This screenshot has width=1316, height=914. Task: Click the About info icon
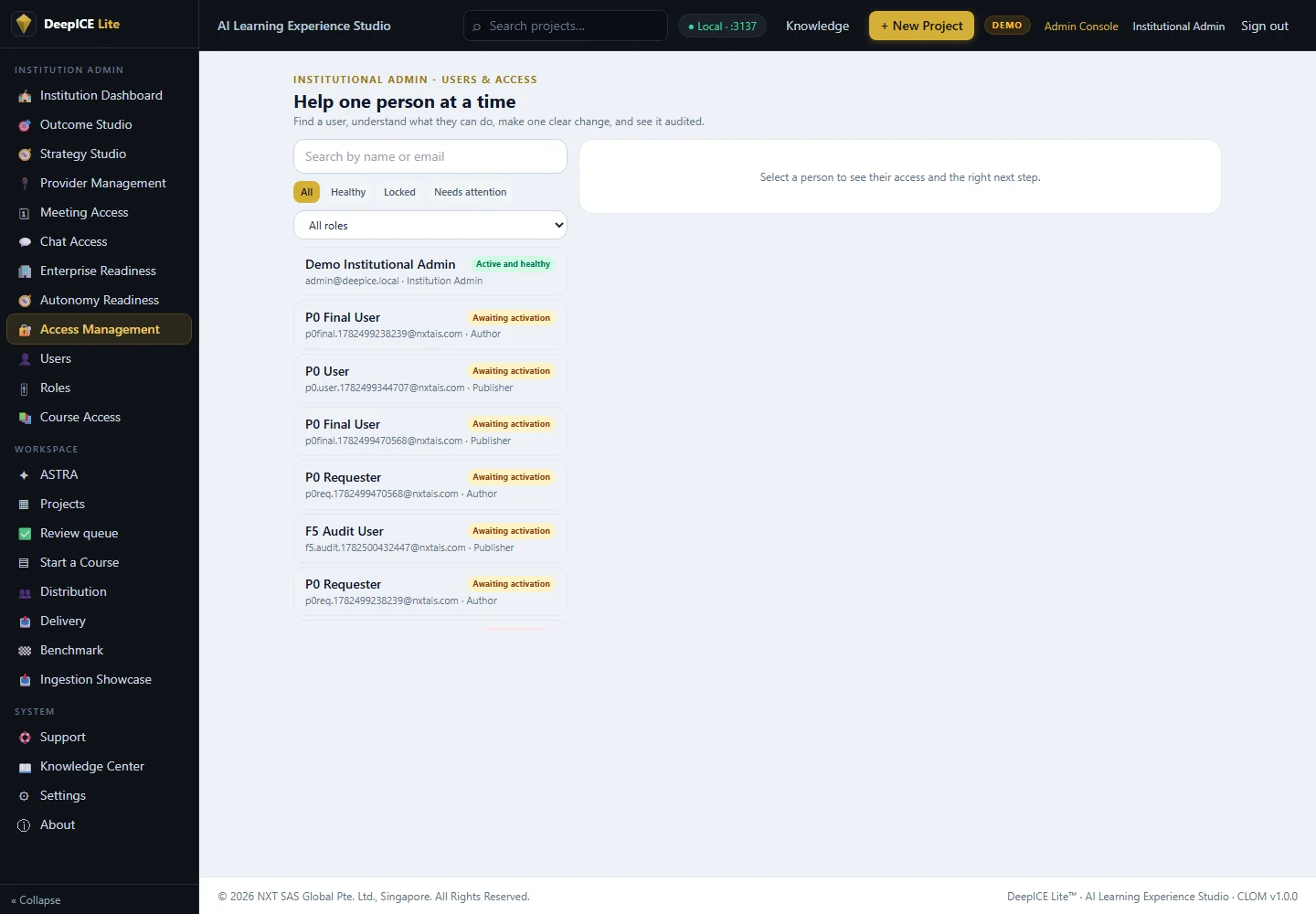pos(25,825)
